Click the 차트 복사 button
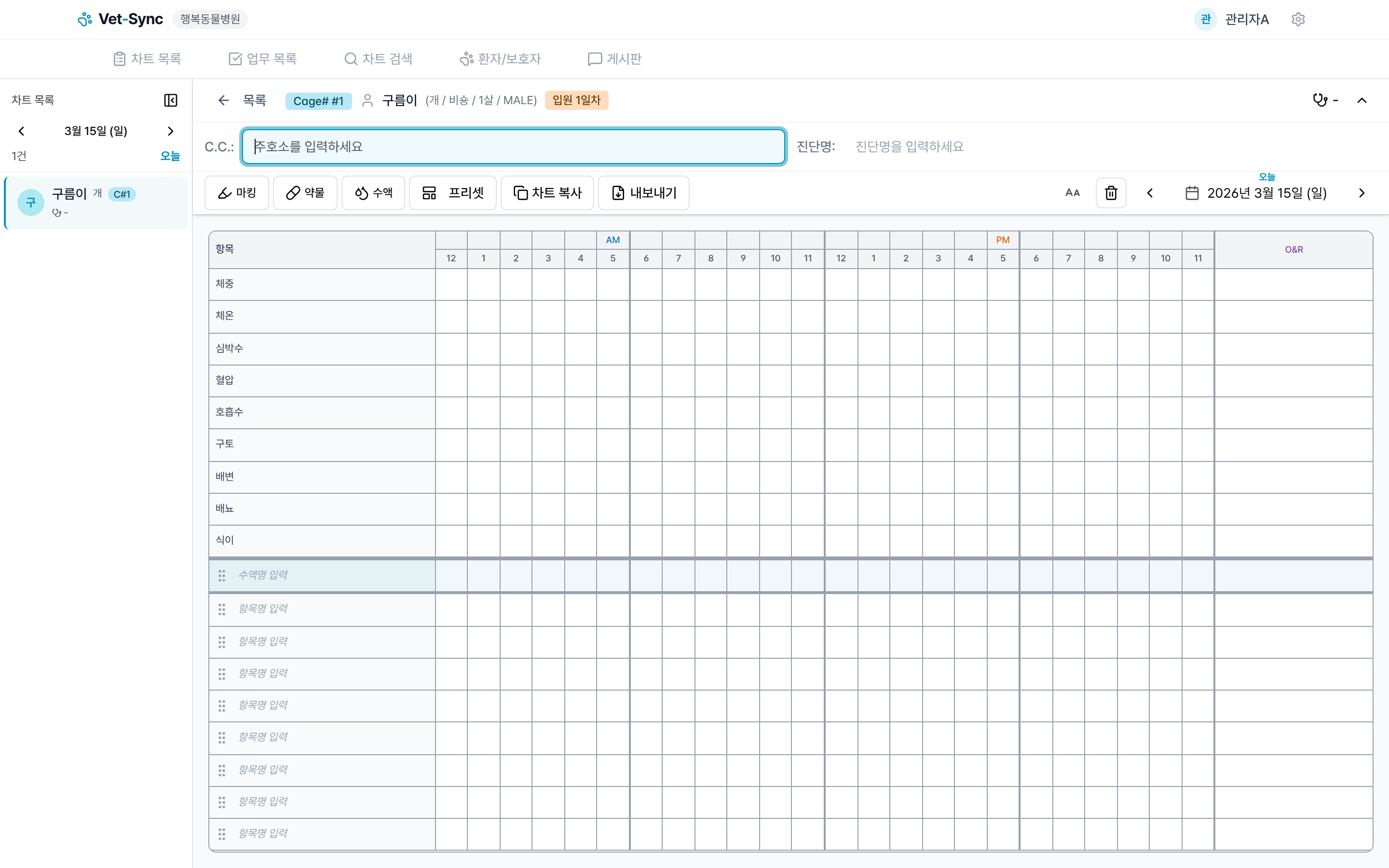The height and width of the screenshot is (868, 1389). [x=547, y=193]
